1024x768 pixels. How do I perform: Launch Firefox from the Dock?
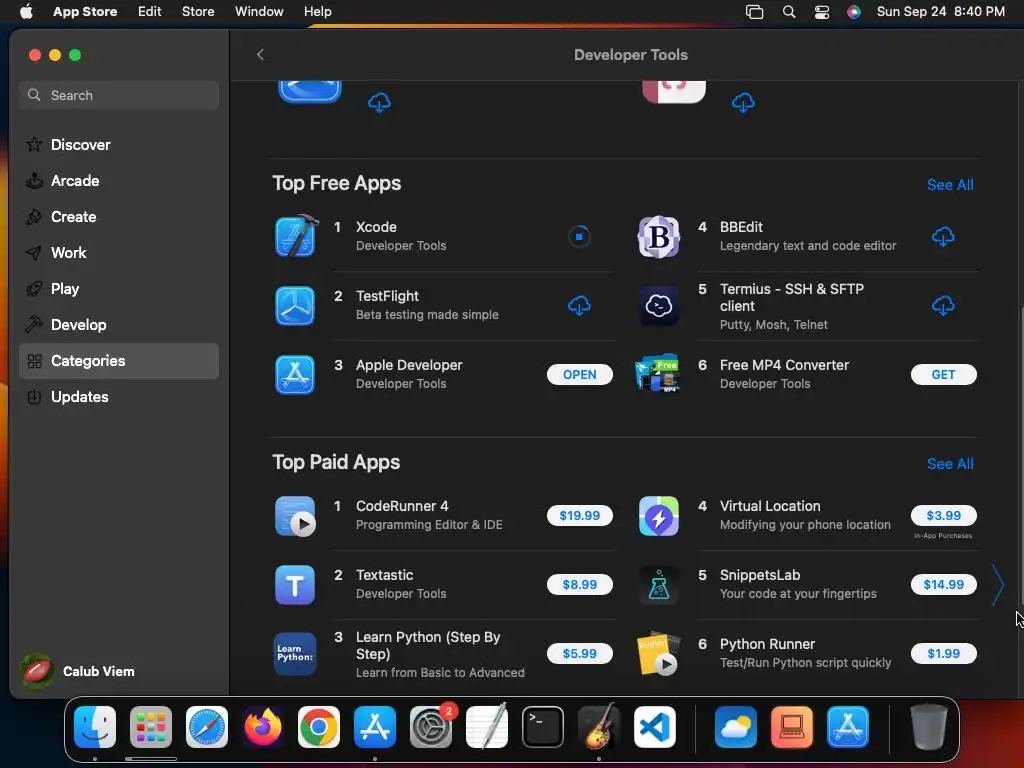[263, 727]
